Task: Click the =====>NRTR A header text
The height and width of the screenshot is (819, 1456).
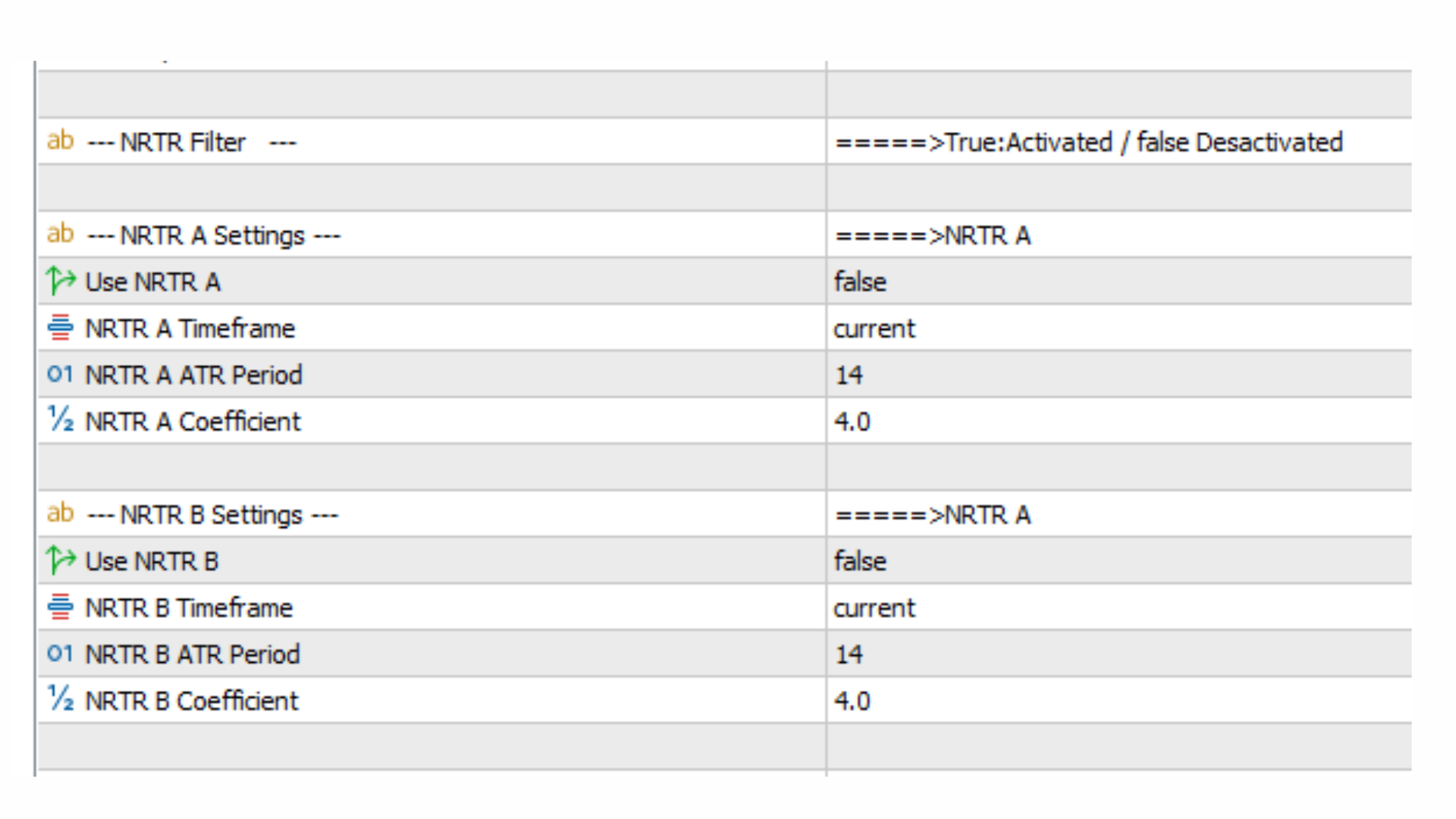Action: pos(932,234)
